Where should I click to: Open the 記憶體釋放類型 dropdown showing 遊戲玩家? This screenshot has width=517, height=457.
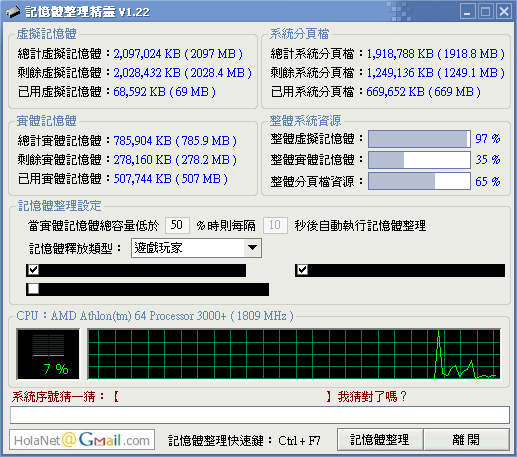(196, 248)
